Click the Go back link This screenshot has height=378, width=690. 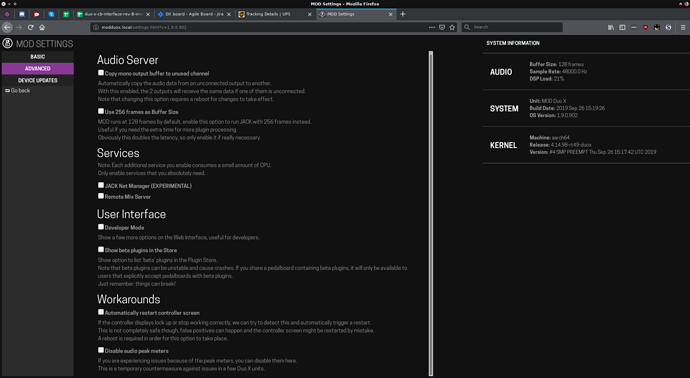coord(18,91)
